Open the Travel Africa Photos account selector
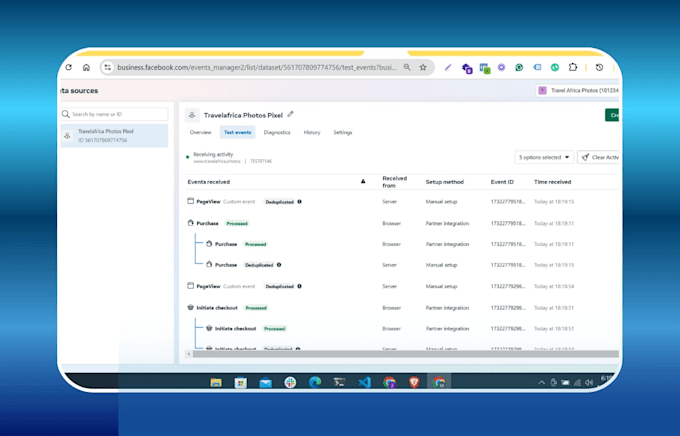 pos(578,90)
